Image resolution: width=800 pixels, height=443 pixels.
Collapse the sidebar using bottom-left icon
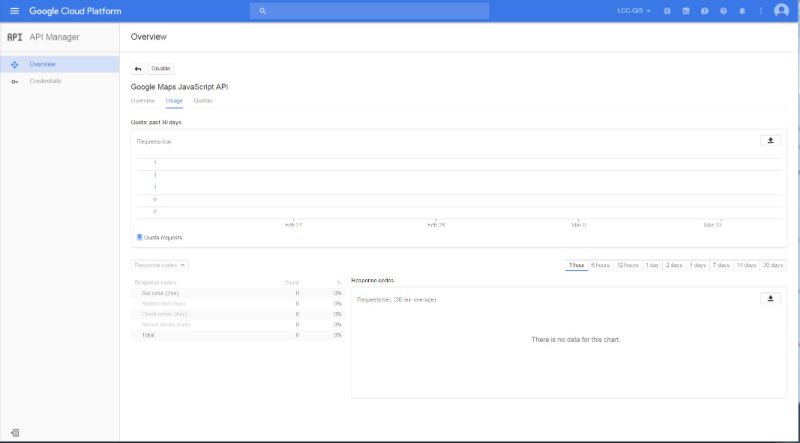coord(15,433)
